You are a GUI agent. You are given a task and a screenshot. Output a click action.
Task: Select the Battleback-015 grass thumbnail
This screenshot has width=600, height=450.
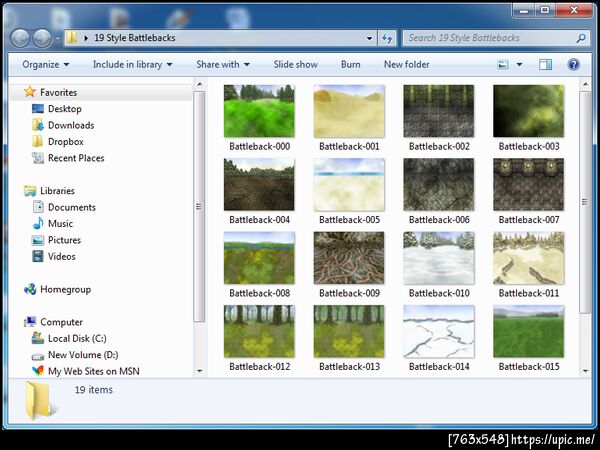[528, 331]
